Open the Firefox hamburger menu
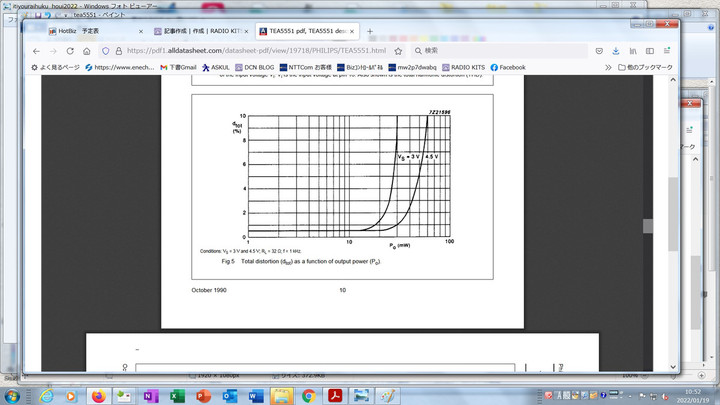 (x=668, y=50)
